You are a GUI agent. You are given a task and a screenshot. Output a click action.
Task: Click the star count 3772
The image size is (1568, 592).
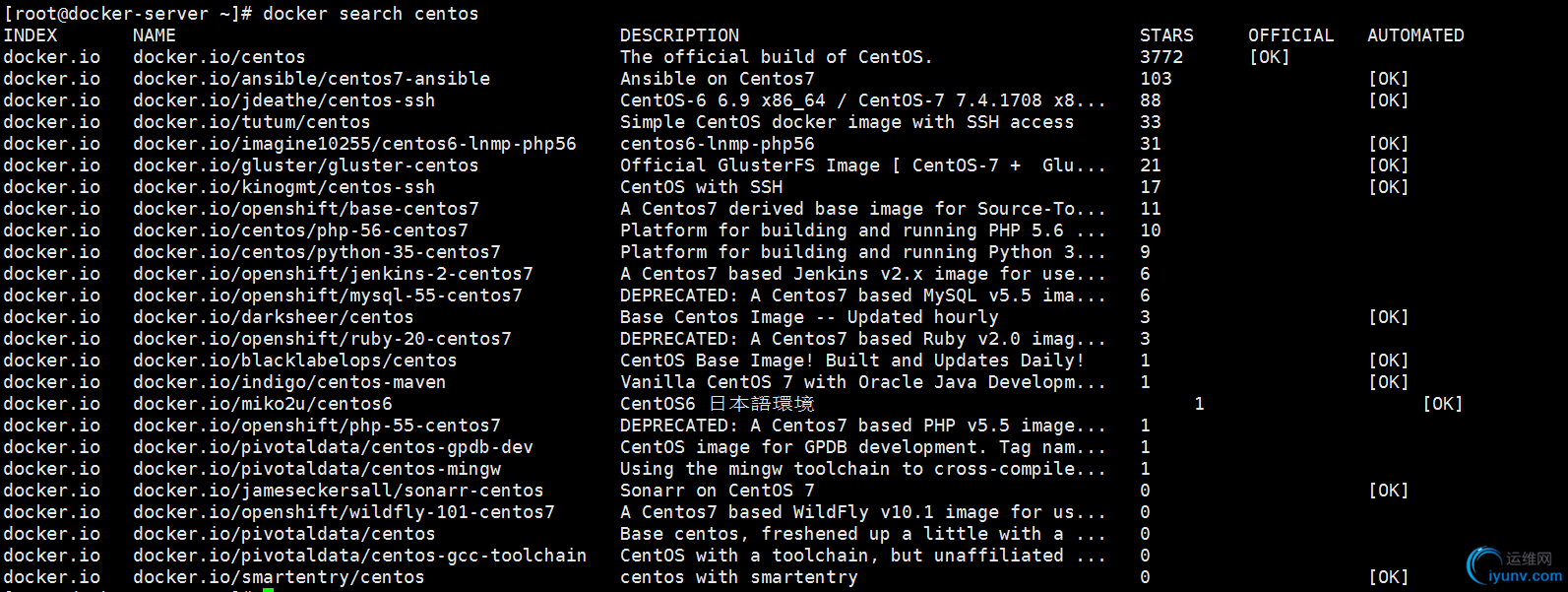[1161, 57]
